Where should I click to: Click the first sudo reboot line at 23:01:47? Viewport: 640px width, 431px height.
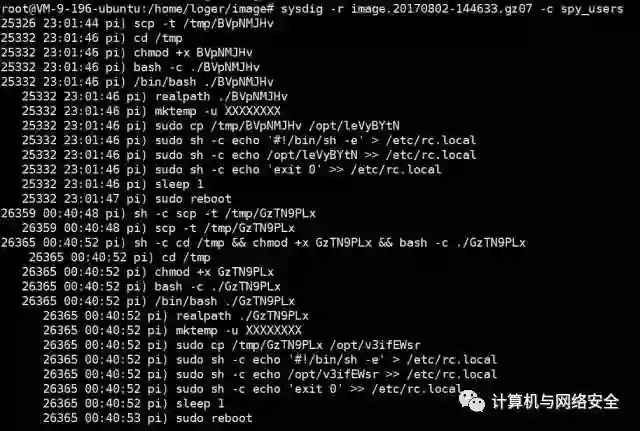[127, 199]
